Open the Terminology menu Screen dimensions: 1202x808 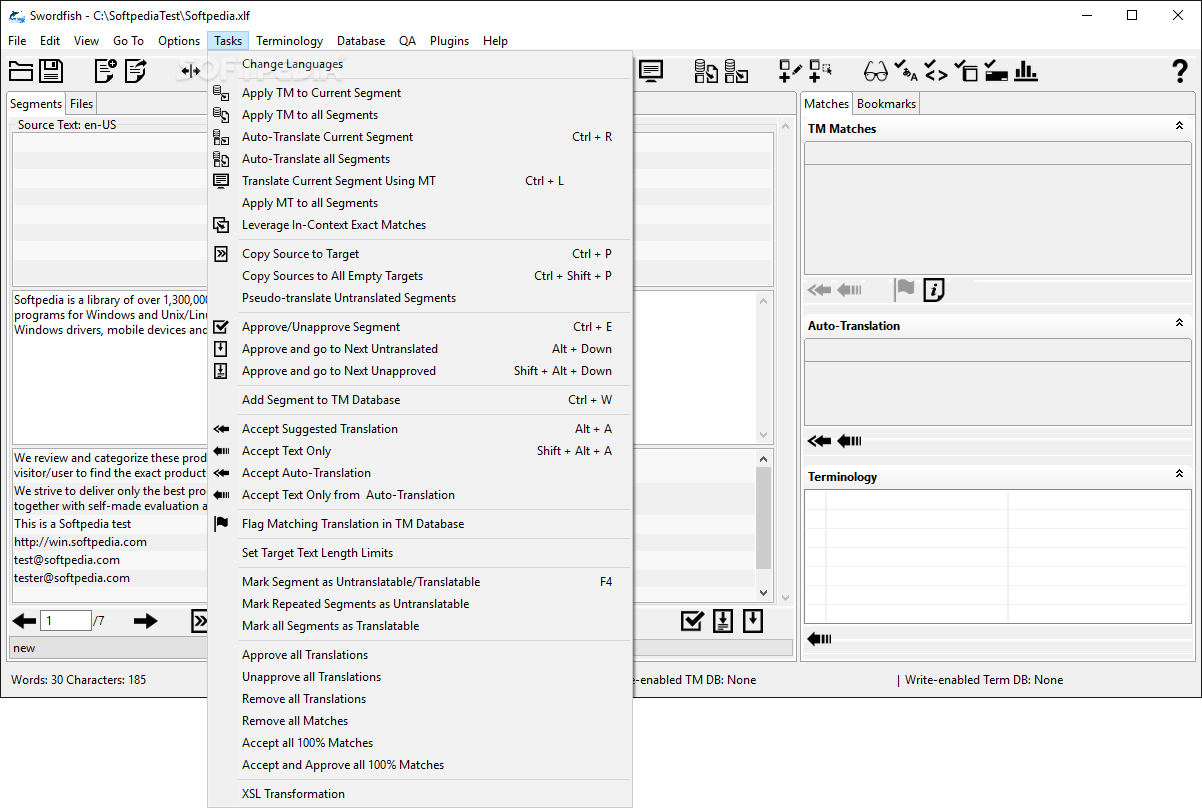click(x=289, y=41)
